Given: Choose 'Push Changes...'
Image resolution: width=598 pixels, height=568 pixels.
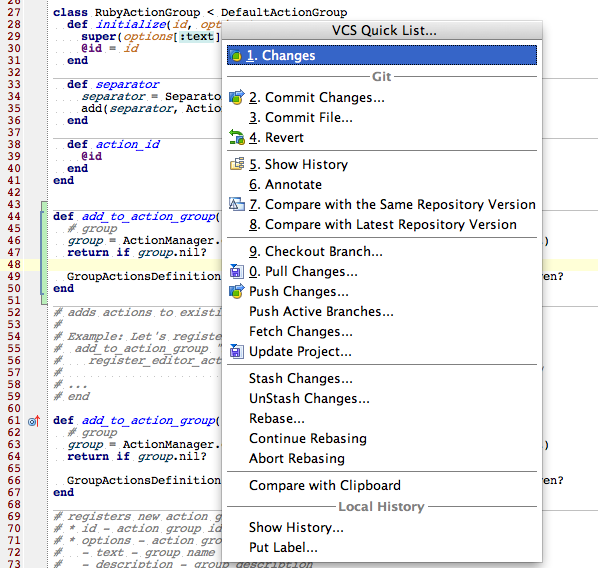Looking at the screenshot, I should (299, 292).
